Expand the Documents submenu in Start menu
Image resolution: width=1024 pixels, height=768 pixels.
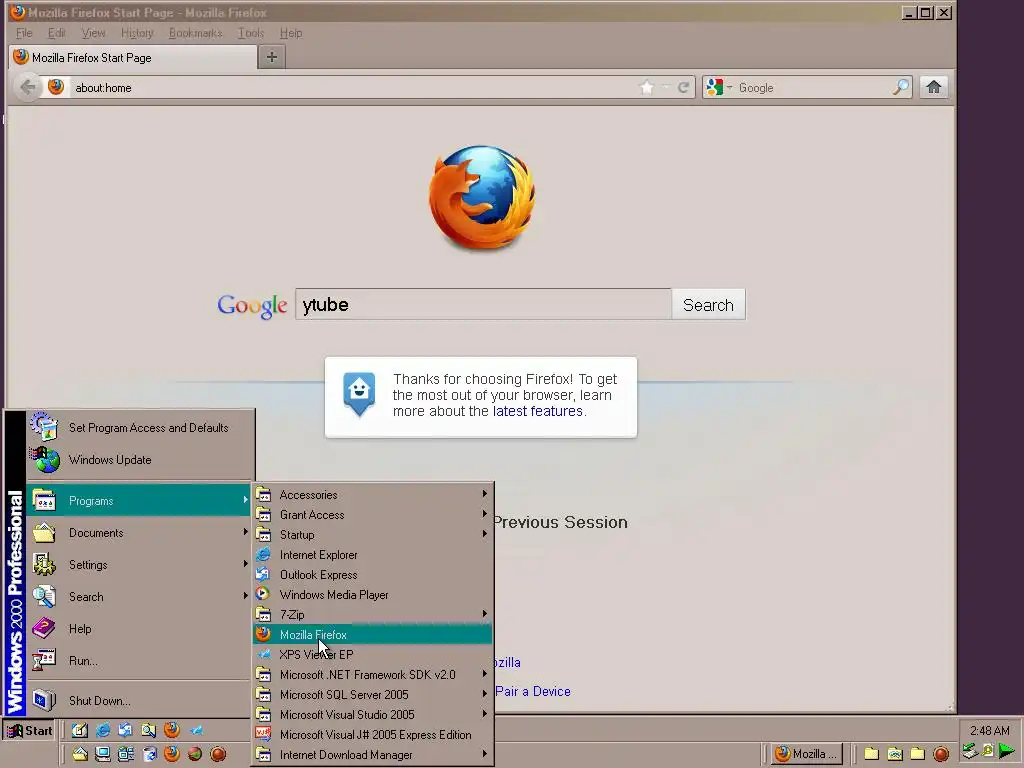139,533
